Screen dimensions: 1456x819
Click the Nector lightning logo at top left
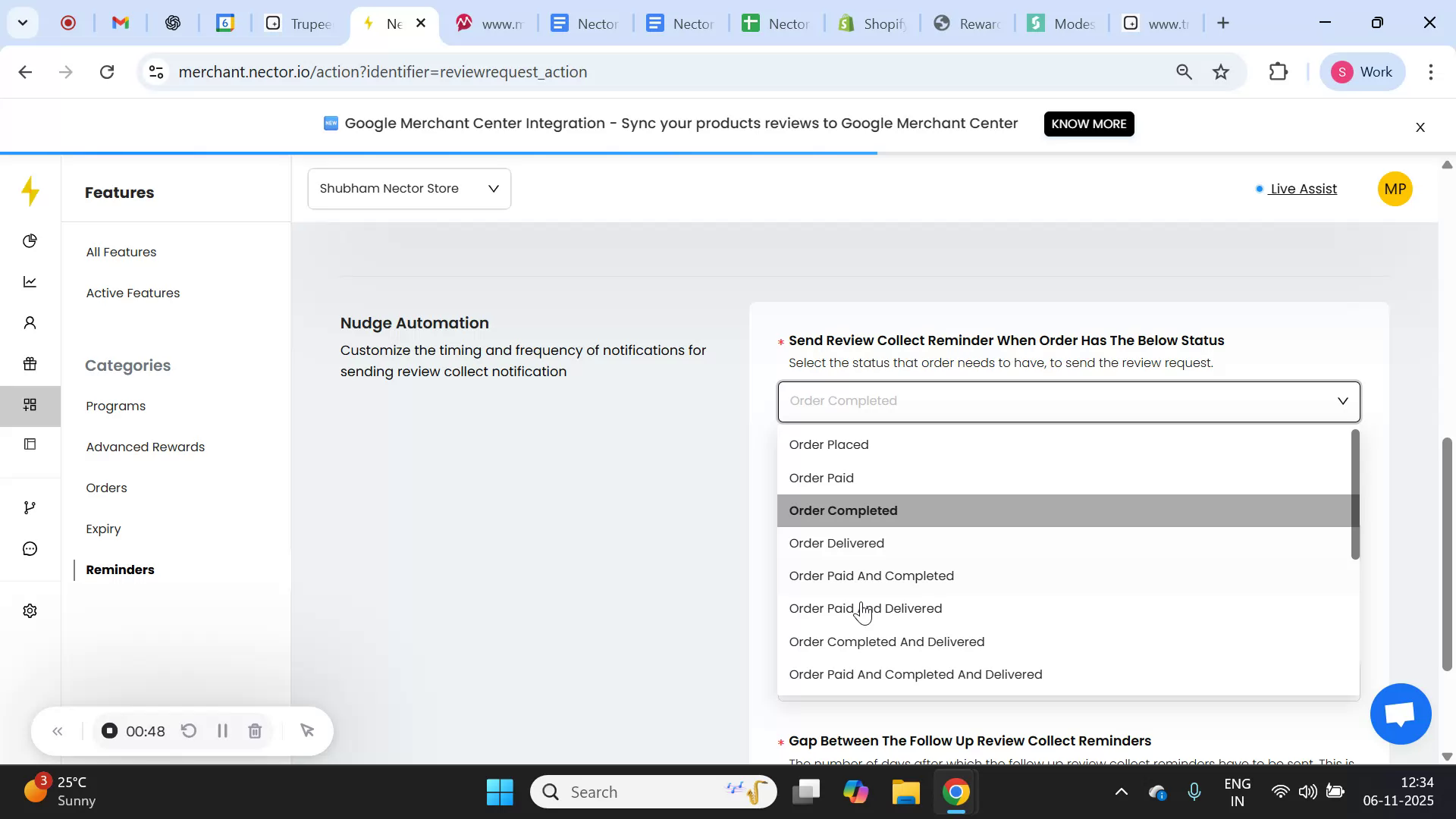[x=30, y=192]
